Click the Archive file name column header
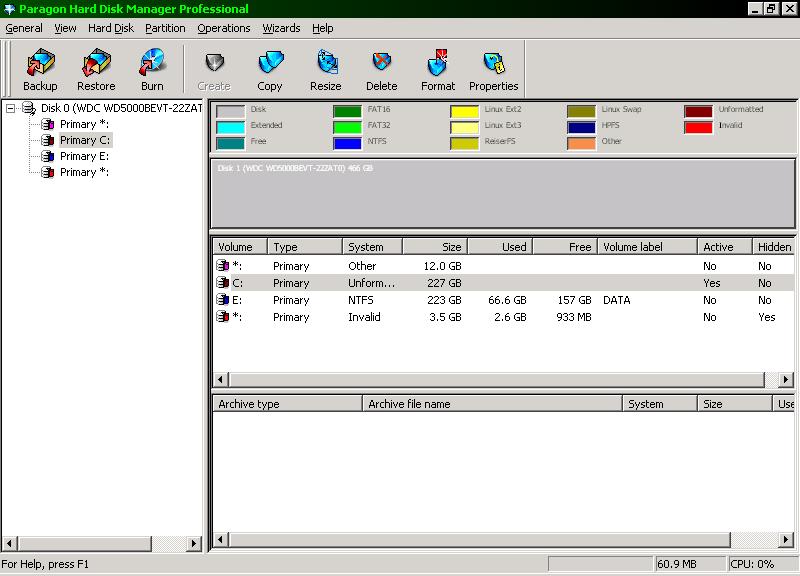 coord(491,404)
